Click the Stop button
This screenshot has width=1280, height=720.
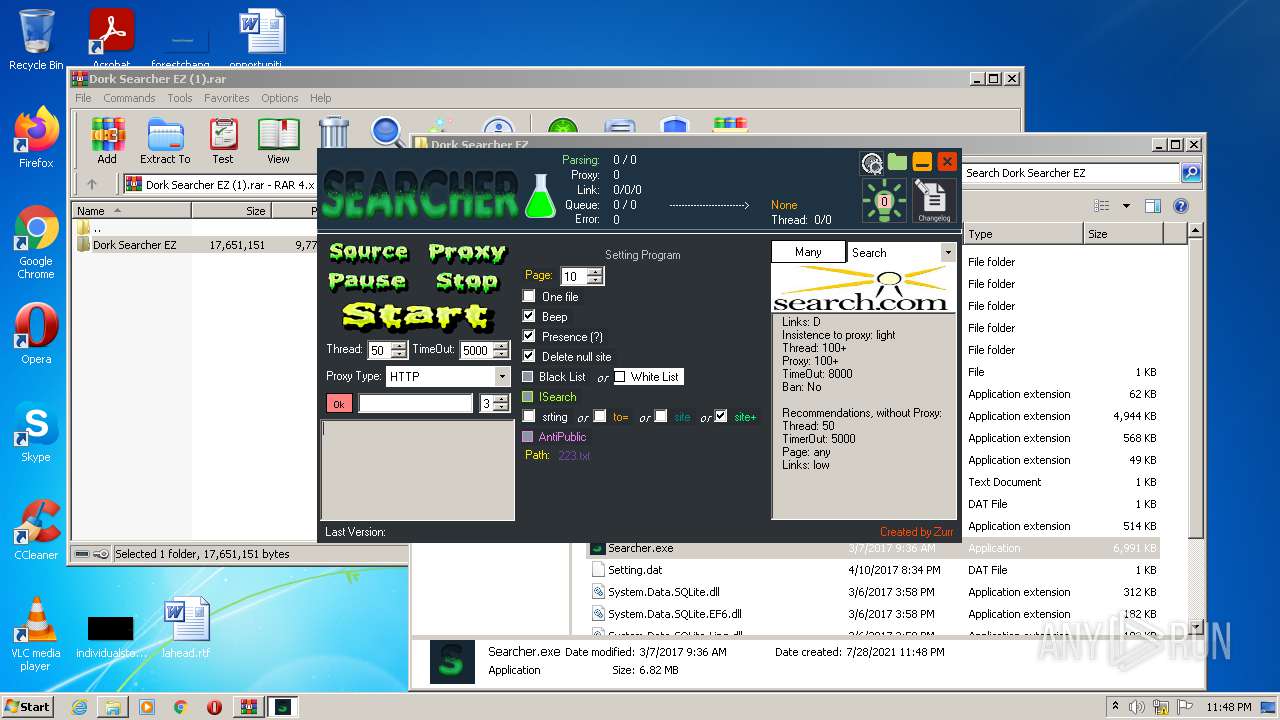[467, 281]
